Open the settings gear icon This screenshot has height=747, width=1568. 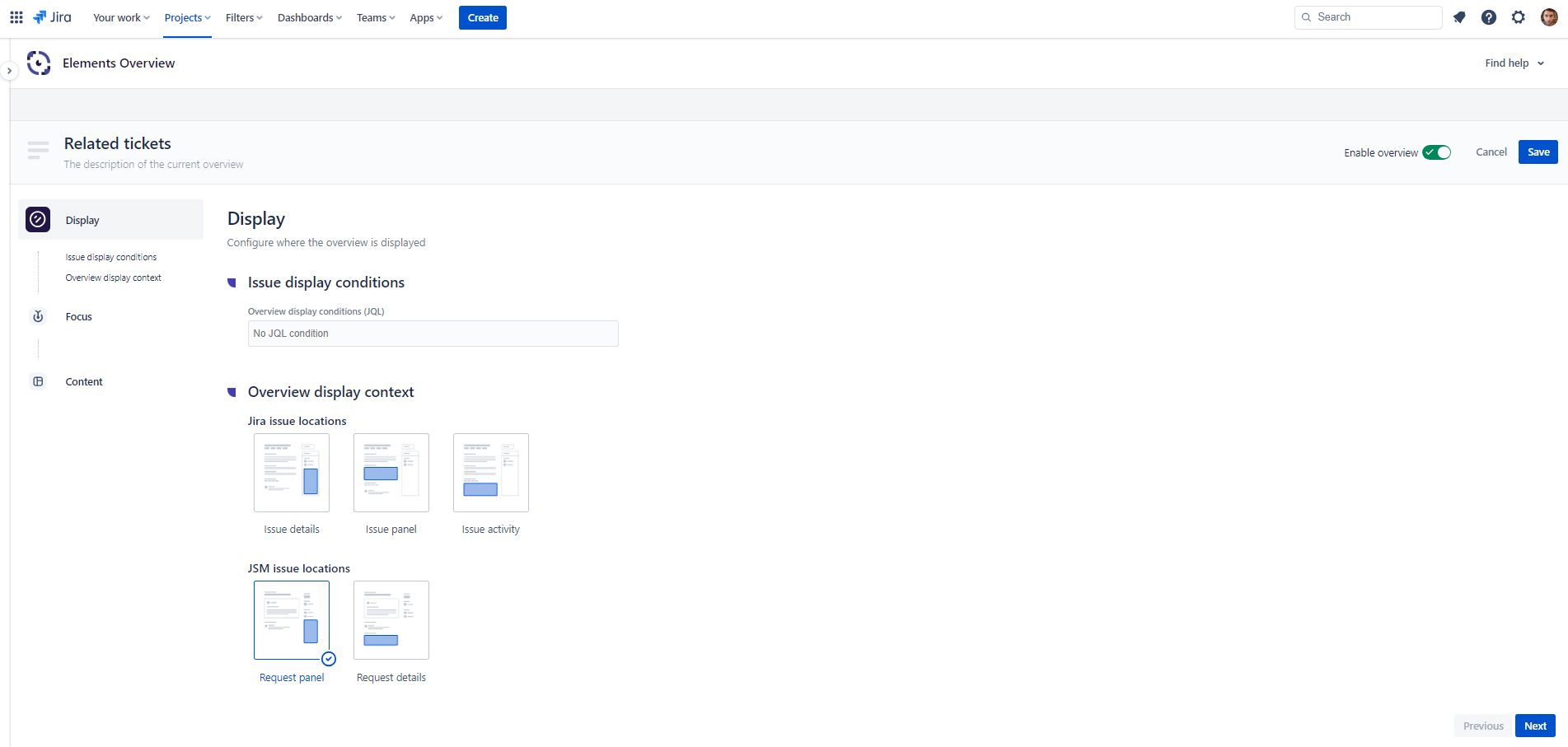click(x=1519, y=17)
